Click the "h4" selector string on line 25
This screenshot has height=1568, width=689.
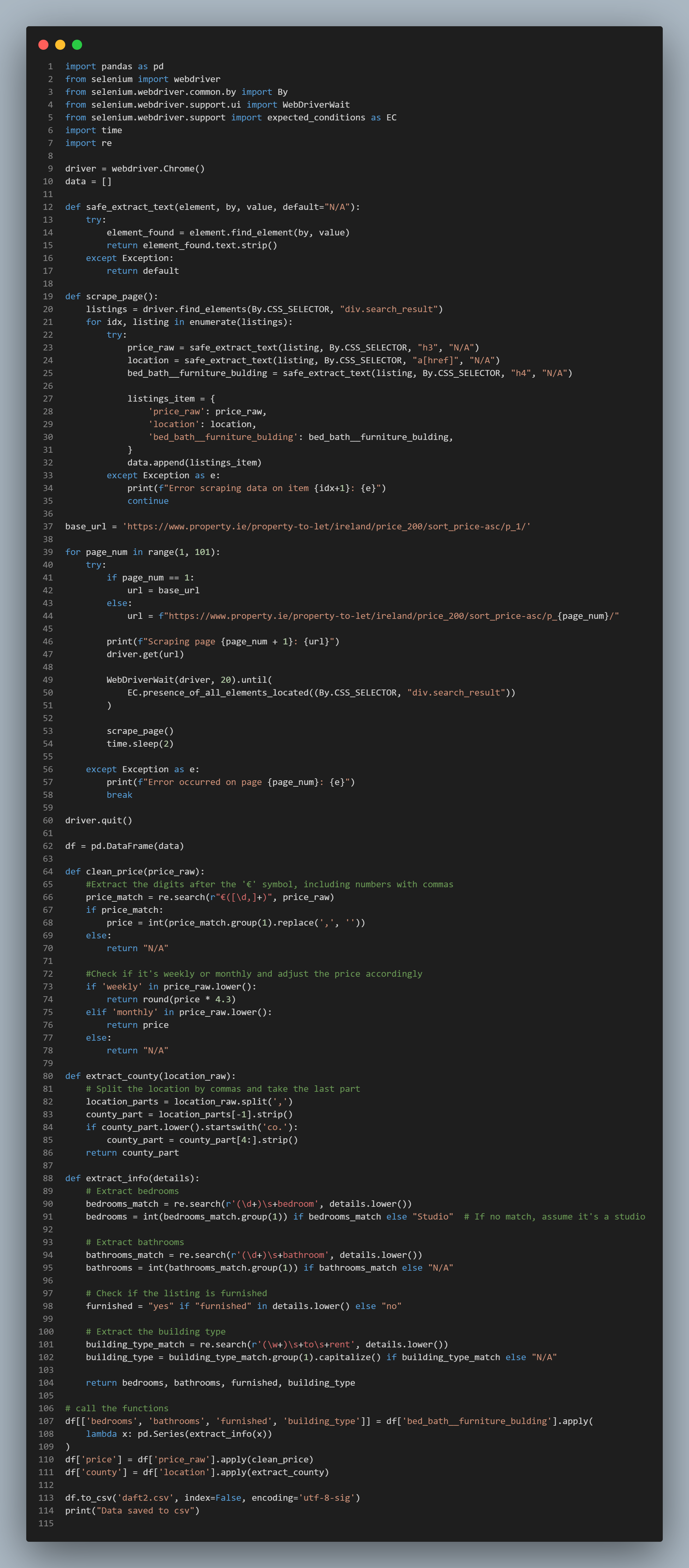click(521, 373)
